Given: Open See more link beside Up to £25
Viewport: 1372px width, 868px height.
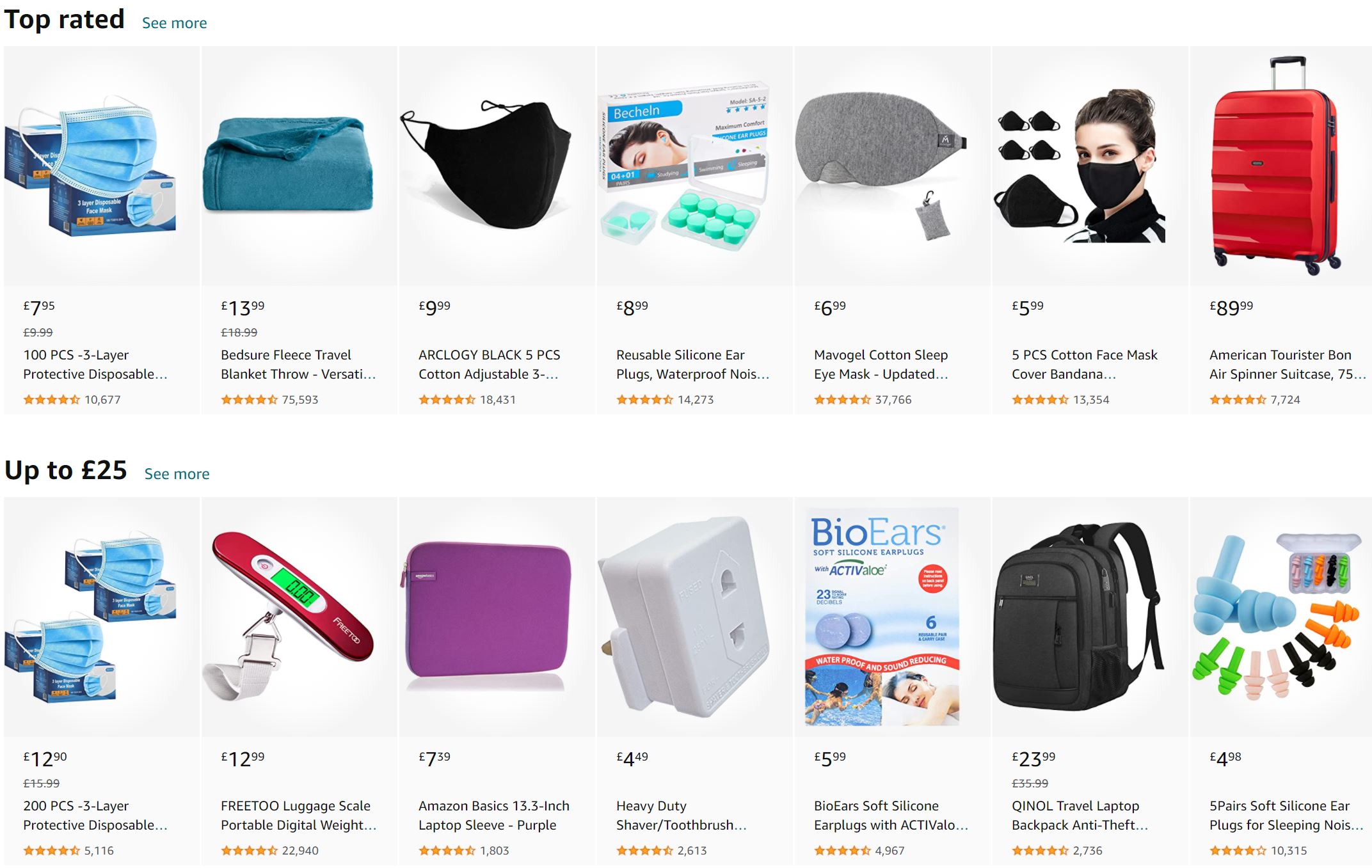Looking at the screenshot, I should coord(177,474).
